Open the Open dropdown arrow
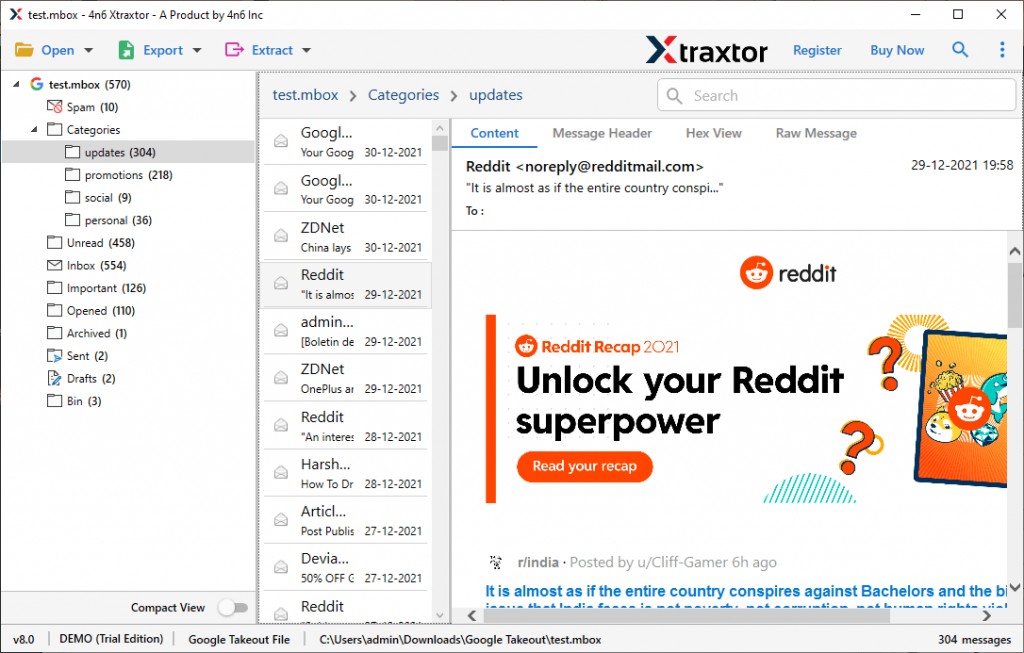 click(x=89, y=50)
